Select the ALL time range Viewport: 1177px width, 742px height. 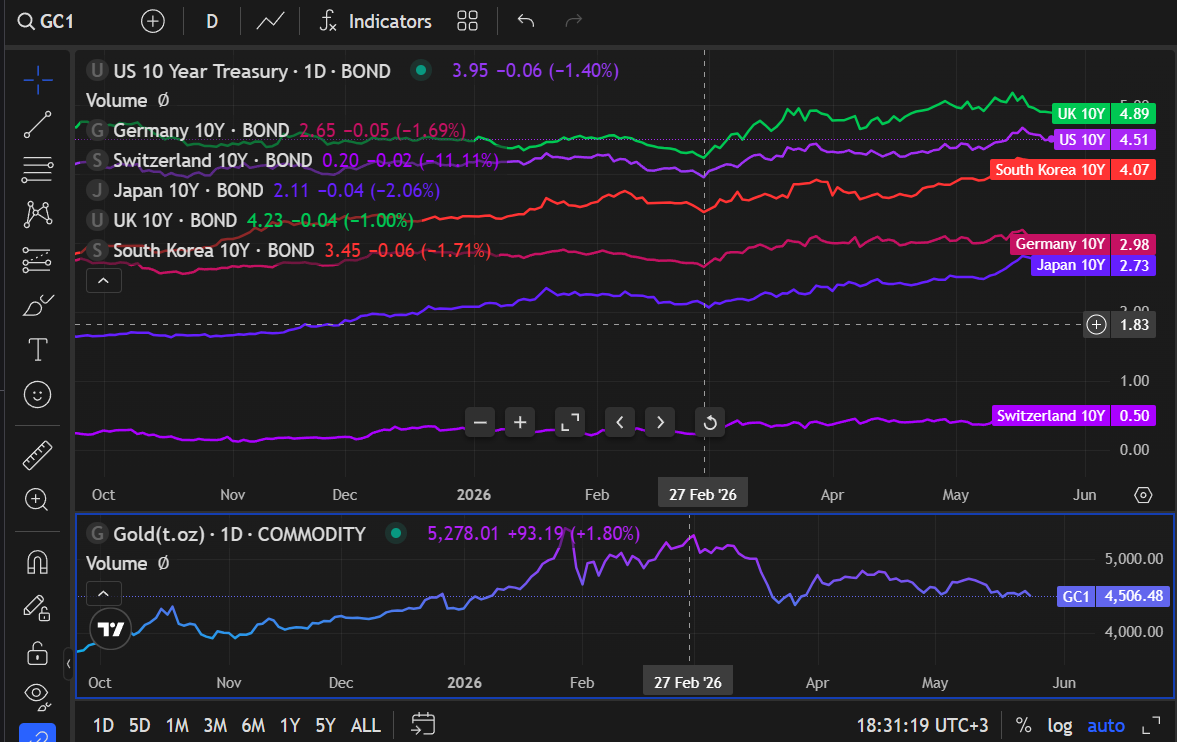coord(366,725)
